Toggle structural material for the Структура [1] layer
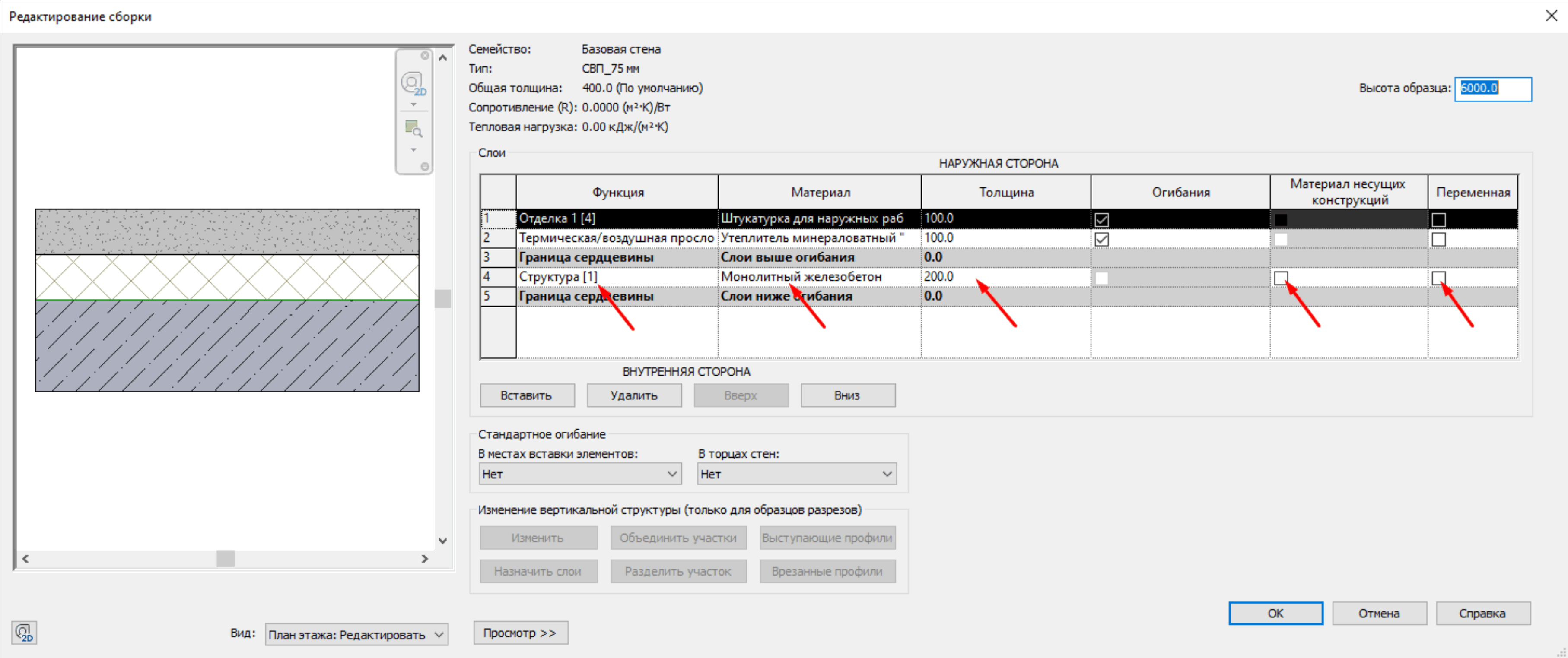Image resolution: width=1568 pixels, height=658 pixels. (1281, 278)
